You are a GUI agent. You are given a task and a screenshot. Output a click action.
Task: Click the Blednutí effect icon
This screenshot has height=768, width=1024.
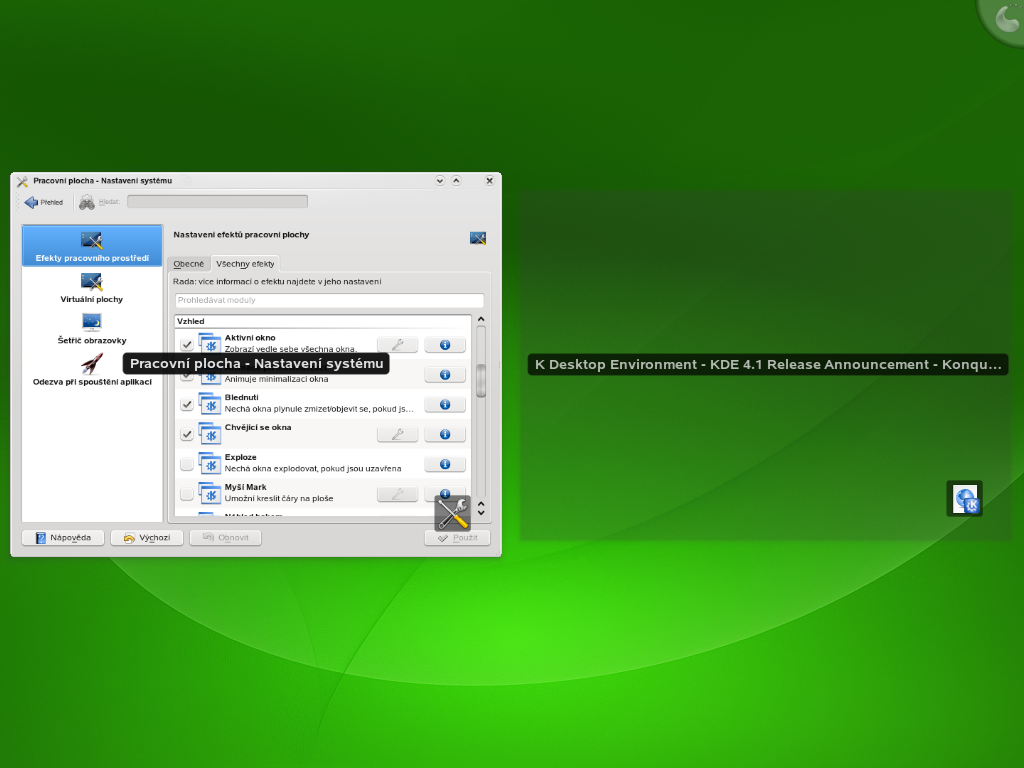pyautogui.click(x=210, y=404)
